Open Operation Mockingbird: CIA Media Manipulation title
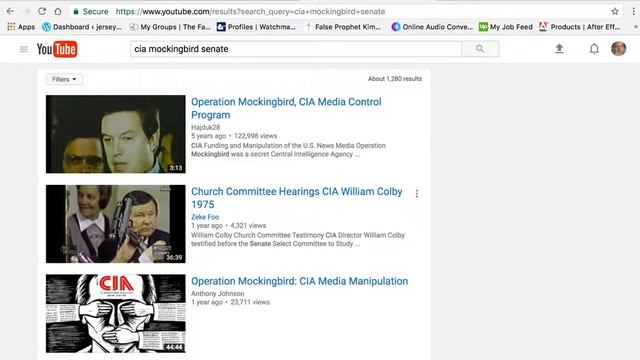 [299, 281]
